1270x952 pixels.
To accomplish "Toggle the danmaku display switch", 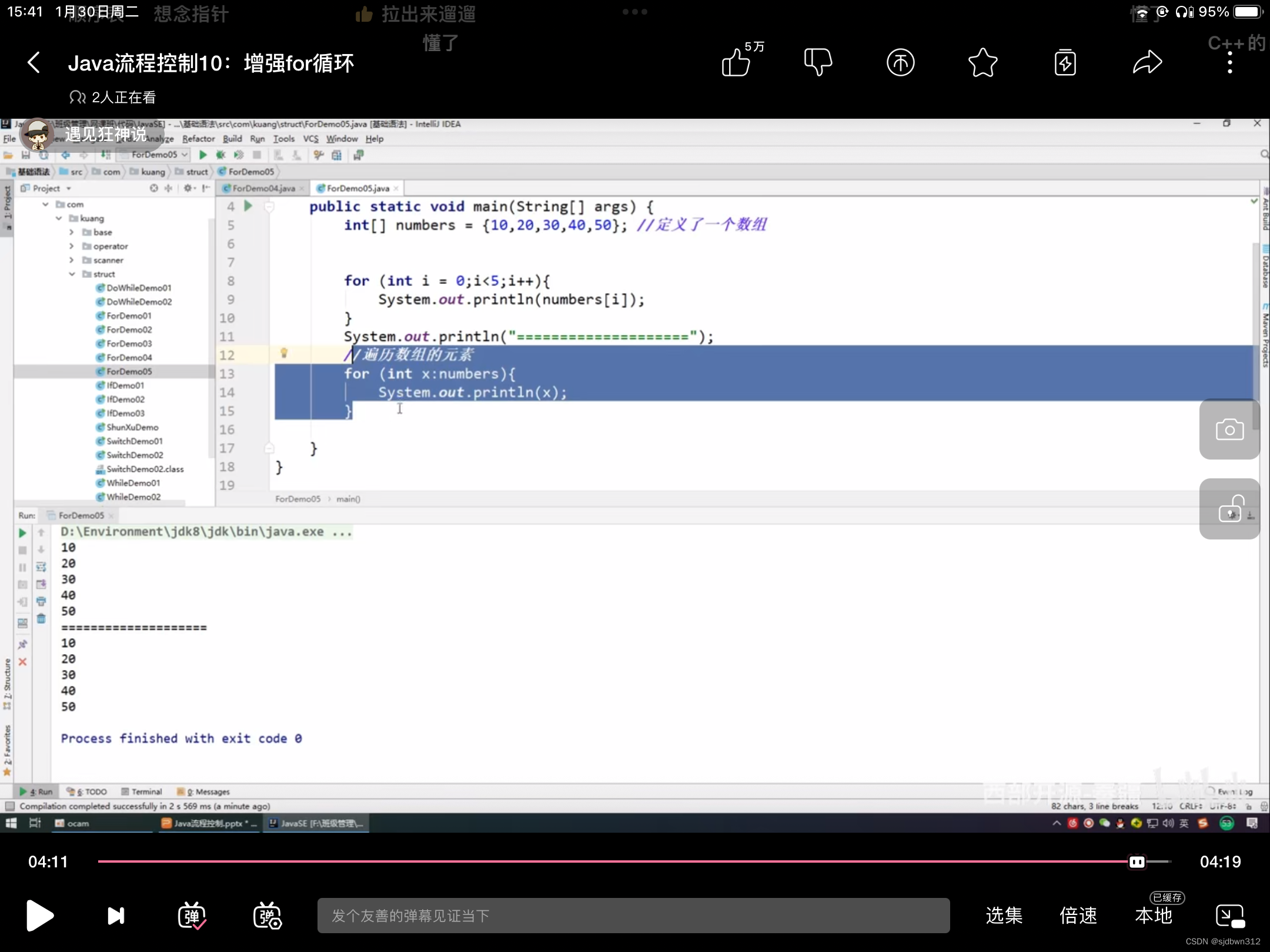I will (192, 915).
